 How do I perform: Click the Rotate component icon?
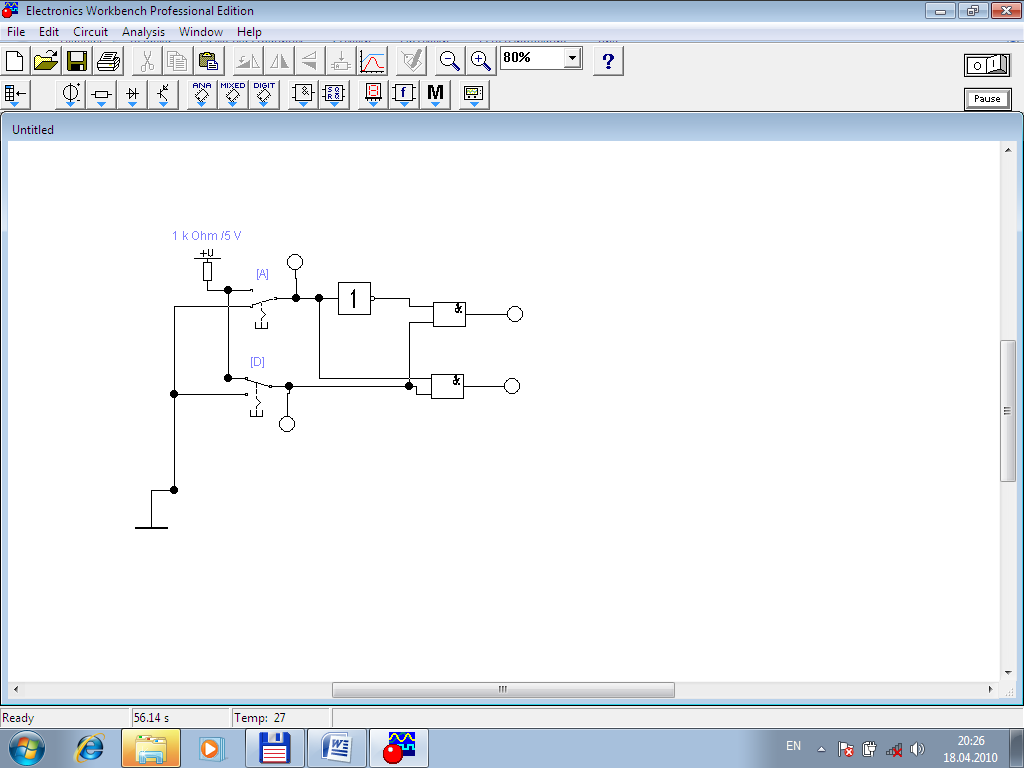click(248, 61)
